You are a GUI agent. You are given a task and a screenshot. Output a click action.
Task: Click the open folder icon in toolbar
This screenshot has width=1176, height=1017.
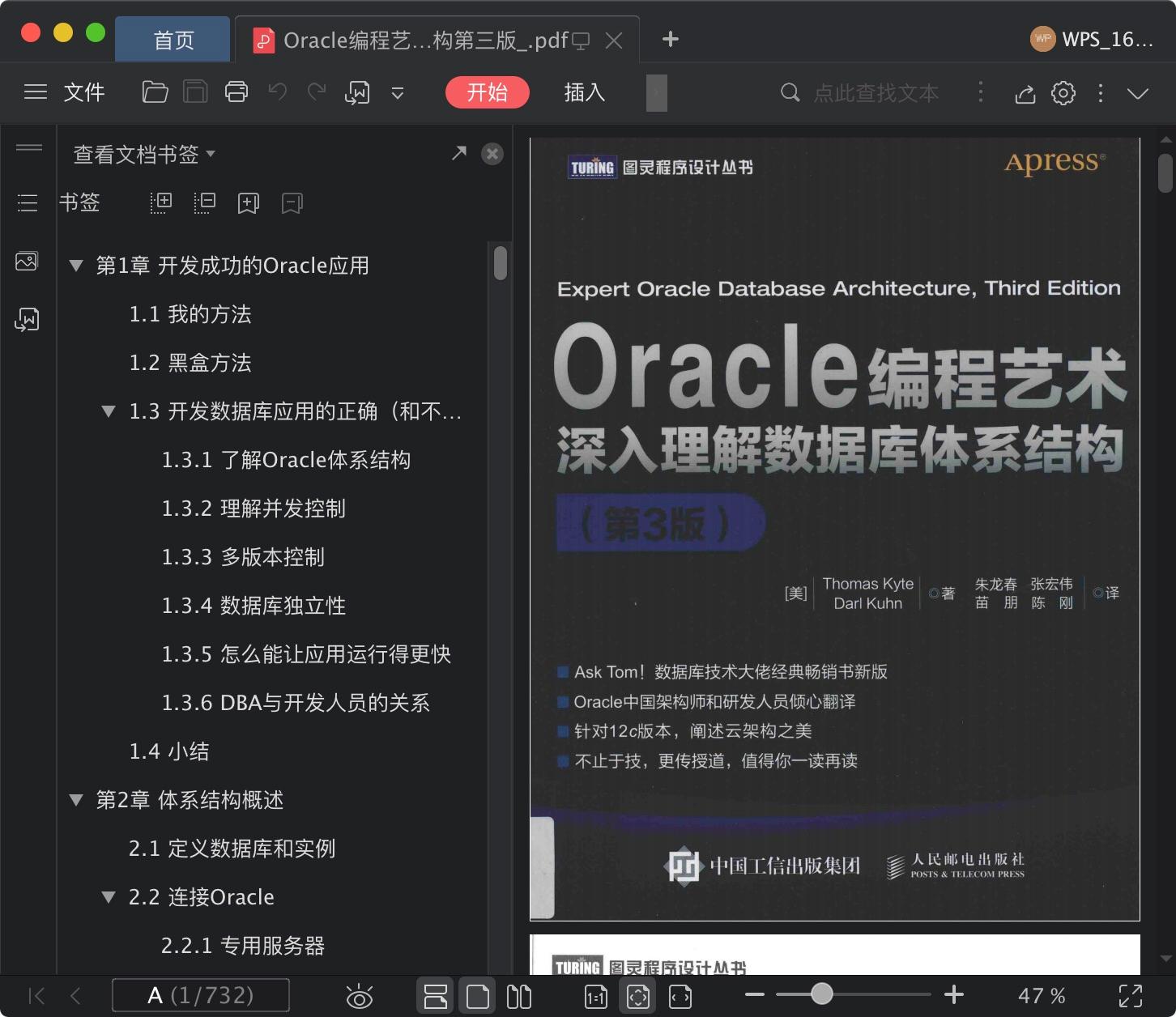click(155, 92)
